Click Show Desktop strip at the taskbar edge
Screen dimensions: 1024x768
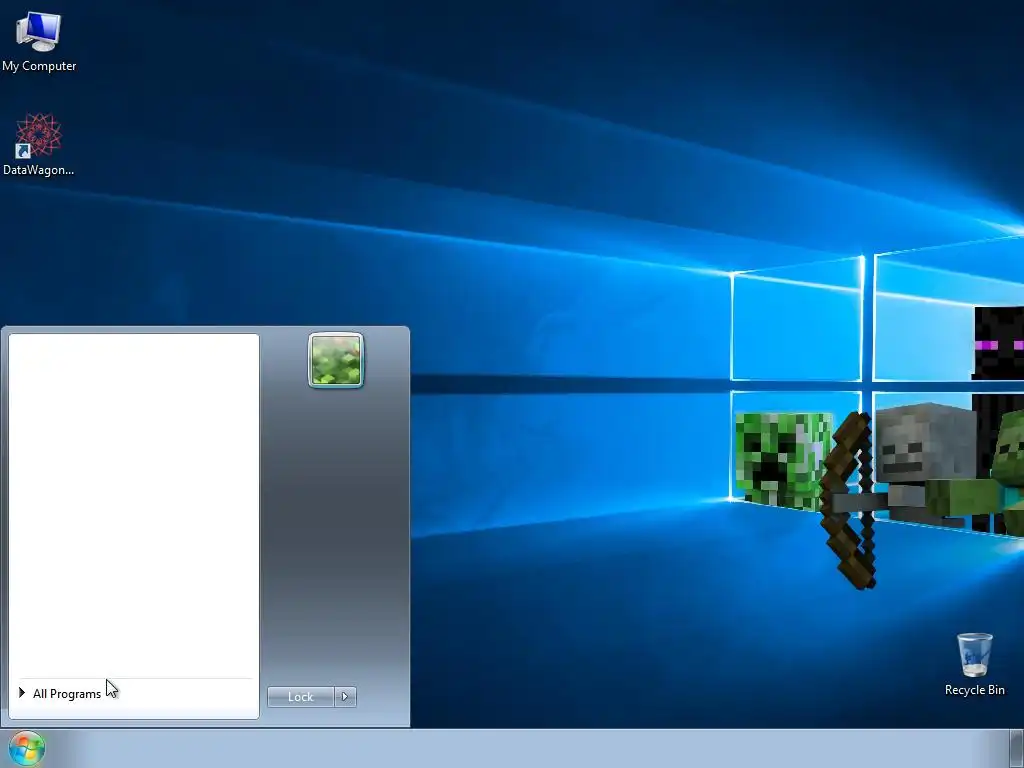pos(1017,748)
